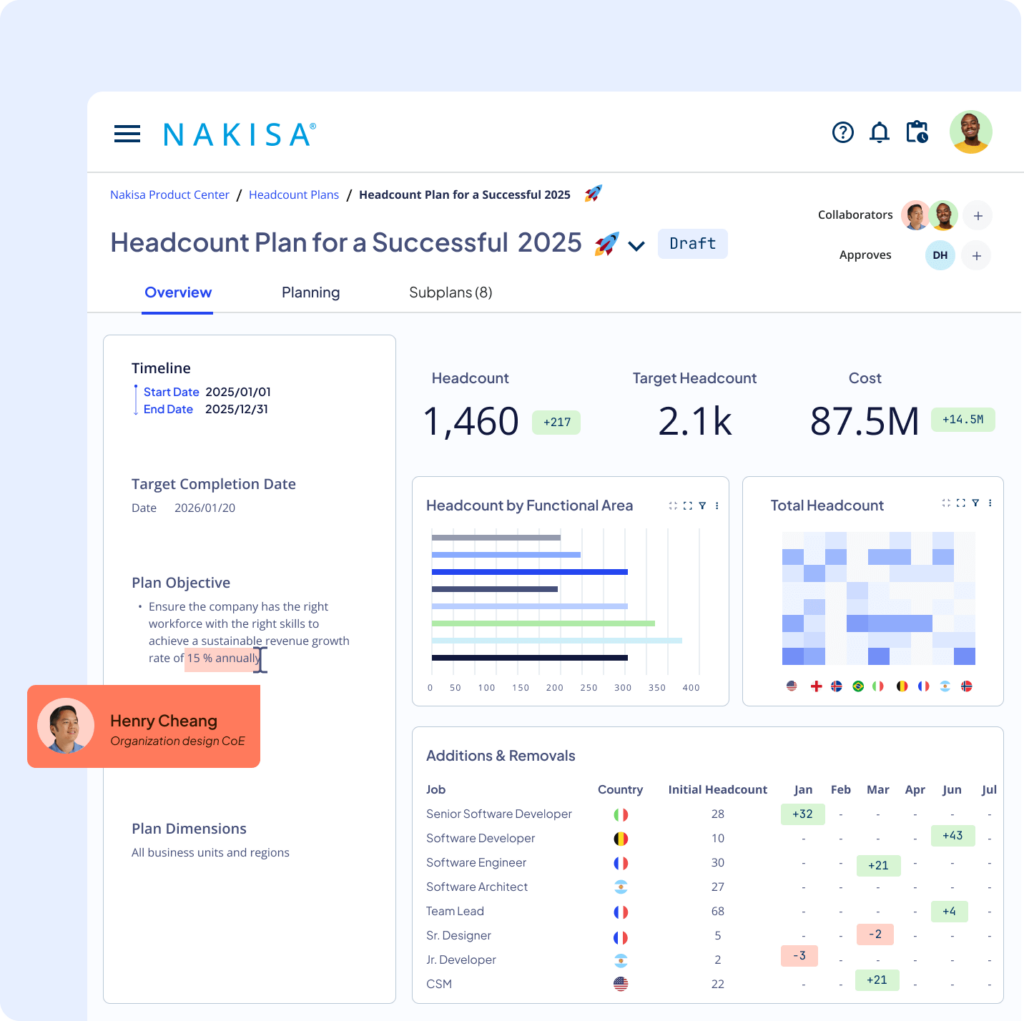This screenshot has width=1024, height=1021.
Task: Open the Total Headcount chart filter
Action: click(975, 505)
